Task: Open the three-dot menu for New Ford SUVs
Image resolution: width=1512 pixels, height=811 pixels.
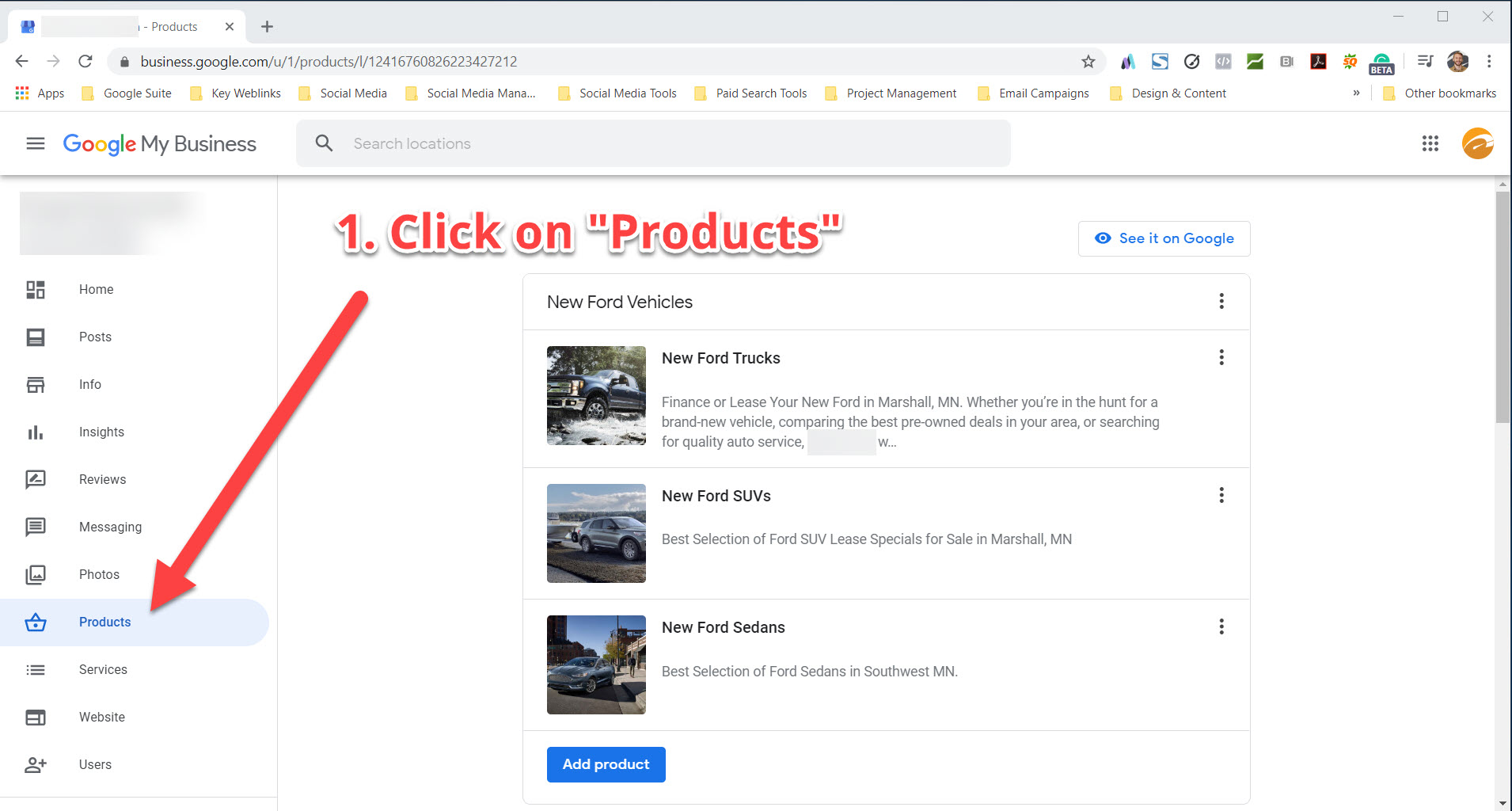Action: [x=1221, y=495]
